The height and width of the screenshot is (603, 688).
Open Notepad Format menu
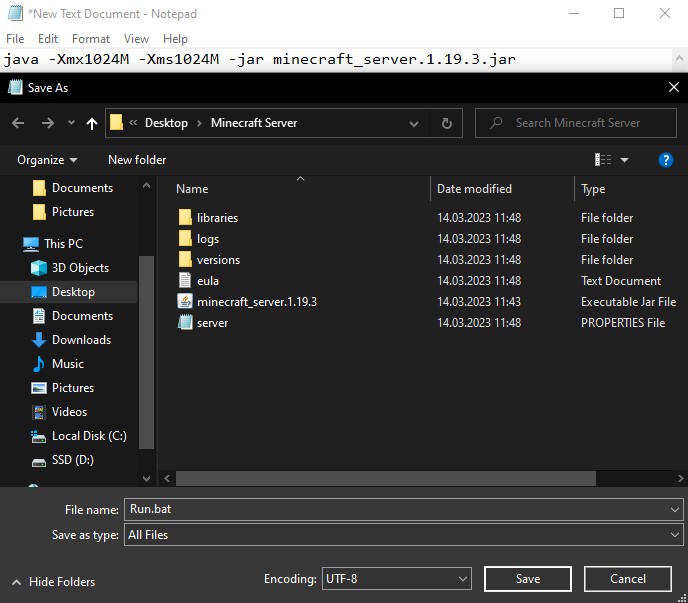pyautogui.click(x=91, y=39)
